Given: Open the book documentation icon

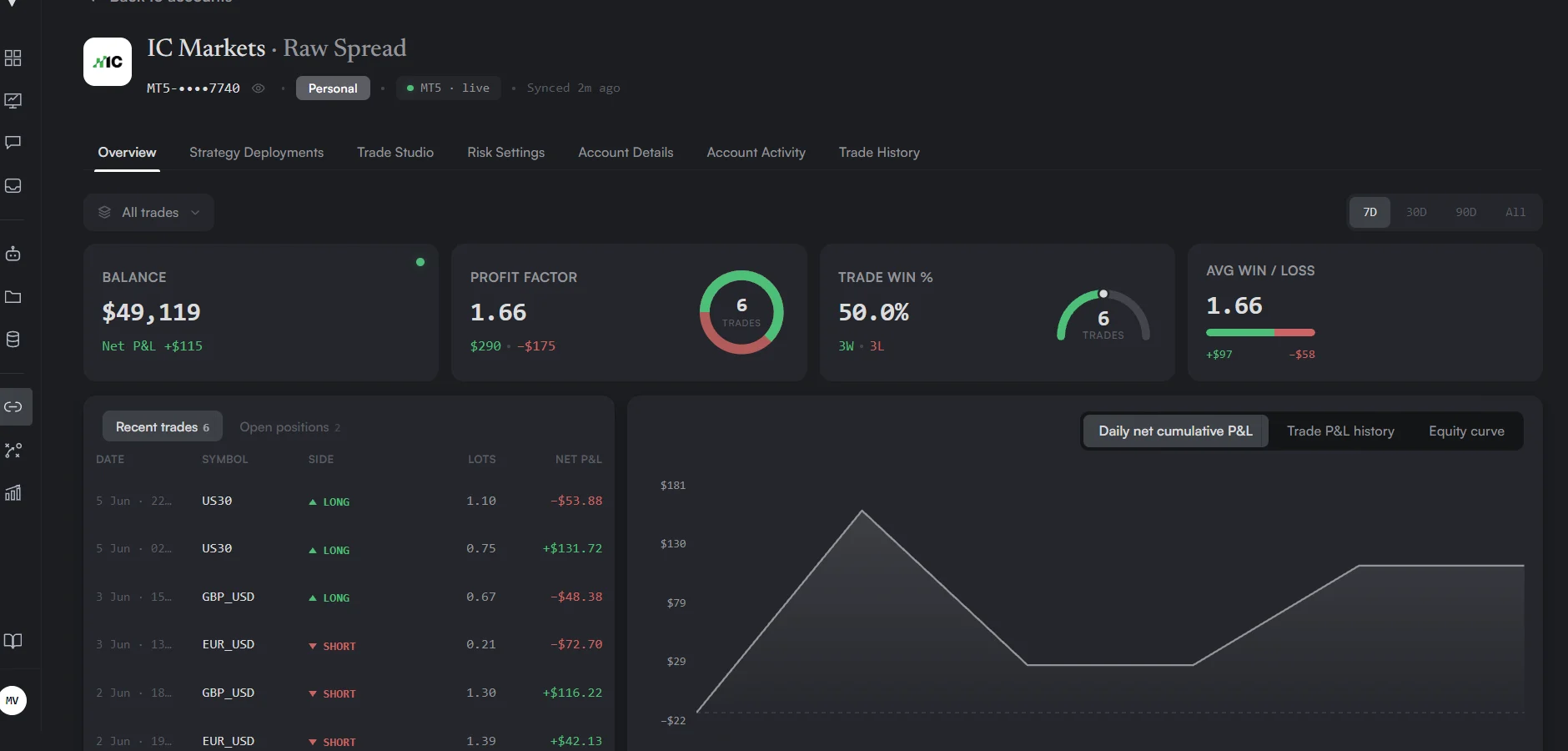Looking at the screenshot, I should pos(13,641).
